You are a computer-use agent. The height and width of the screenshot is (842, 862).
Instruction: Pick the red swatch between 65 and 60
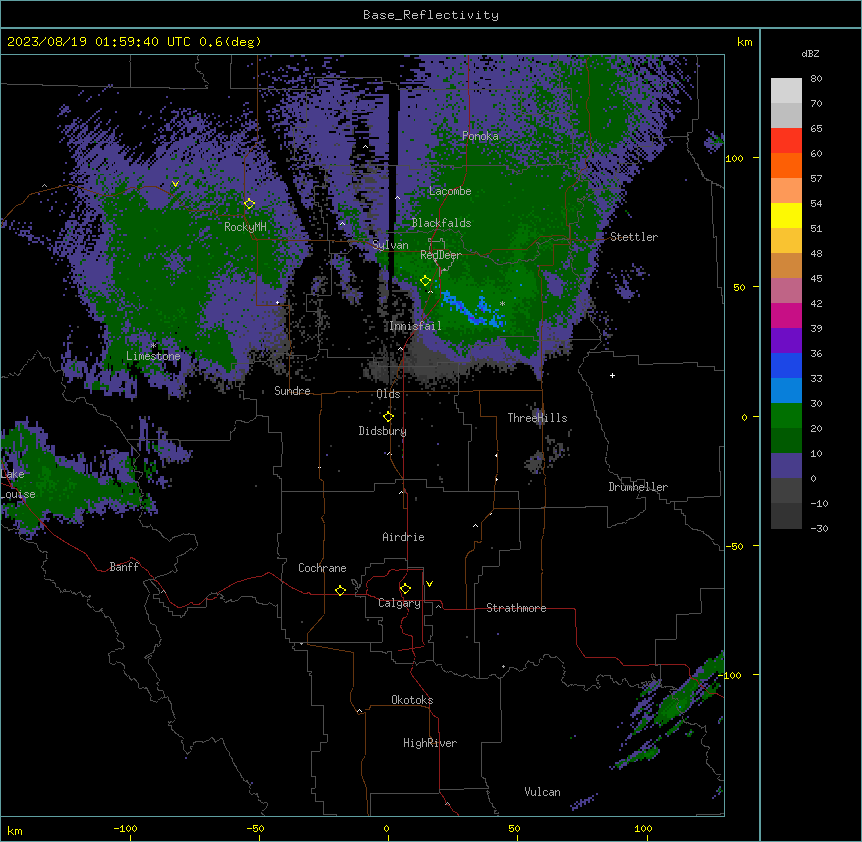tap(786, 141)
